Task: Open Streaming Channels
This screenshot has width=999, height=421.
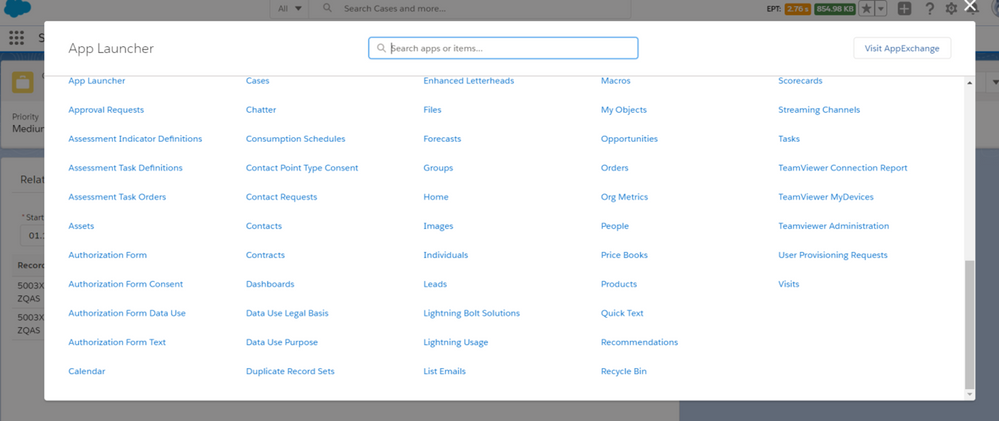Action: pos(819,110)
